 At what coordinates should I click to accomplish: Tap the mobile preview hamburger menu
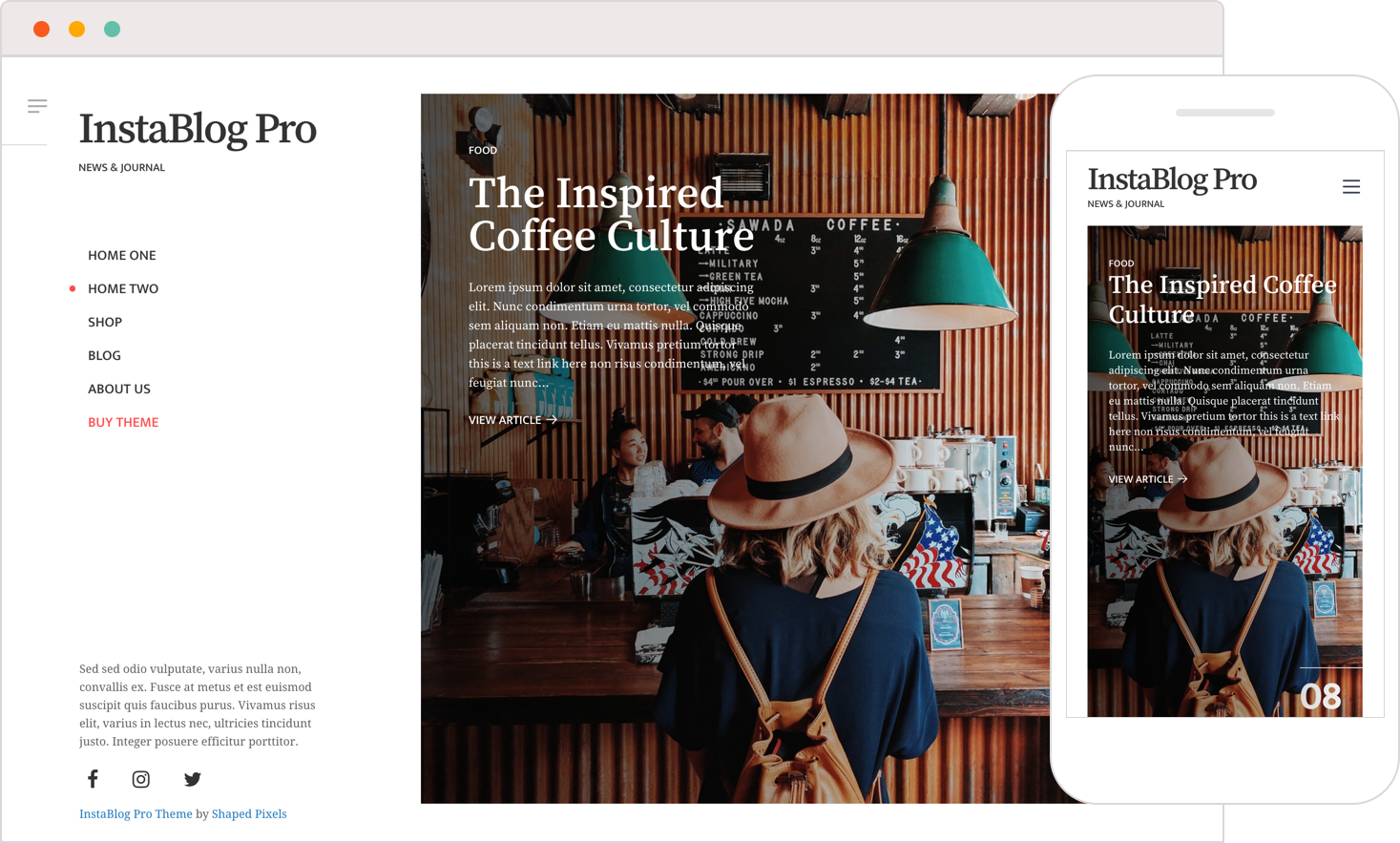click(1351, 187)
